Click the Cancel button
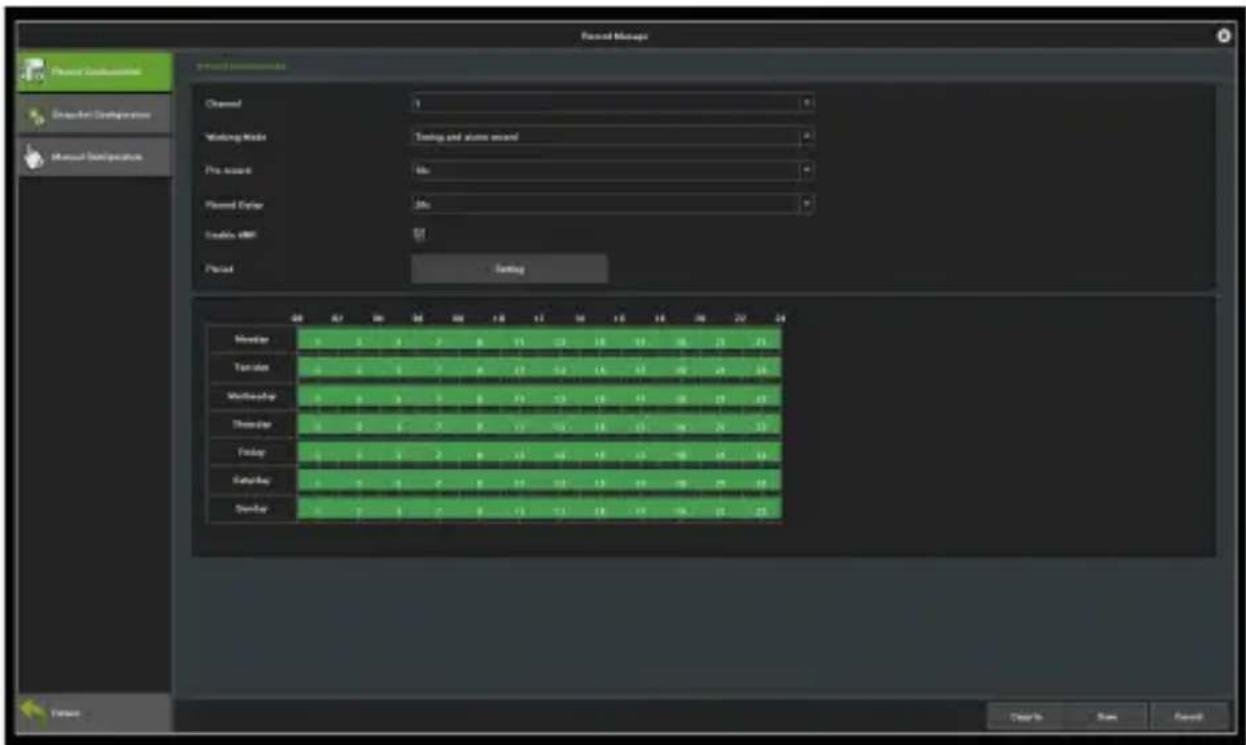 pyautogui.click(x=1188, y=716)
